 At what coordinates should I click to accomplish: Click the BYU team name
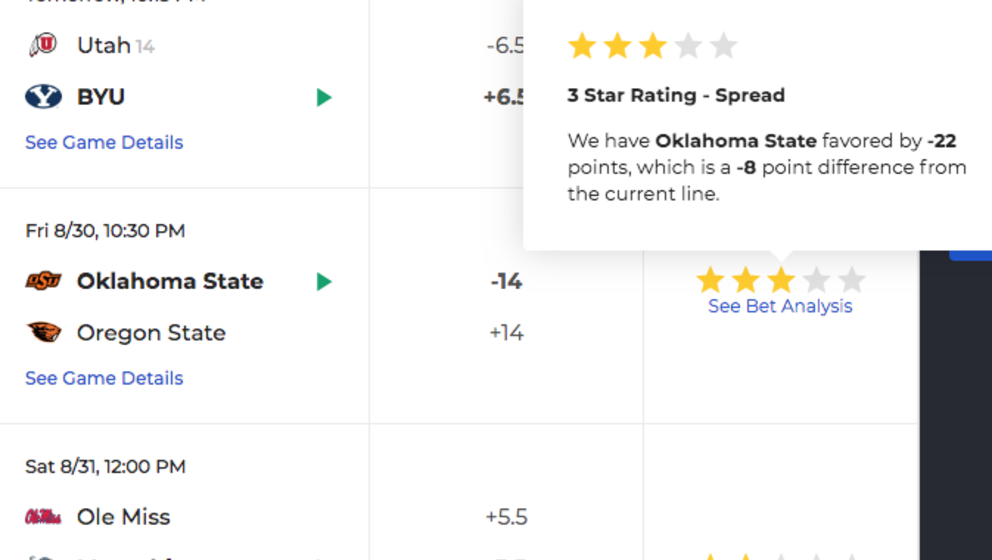point(101,97)
